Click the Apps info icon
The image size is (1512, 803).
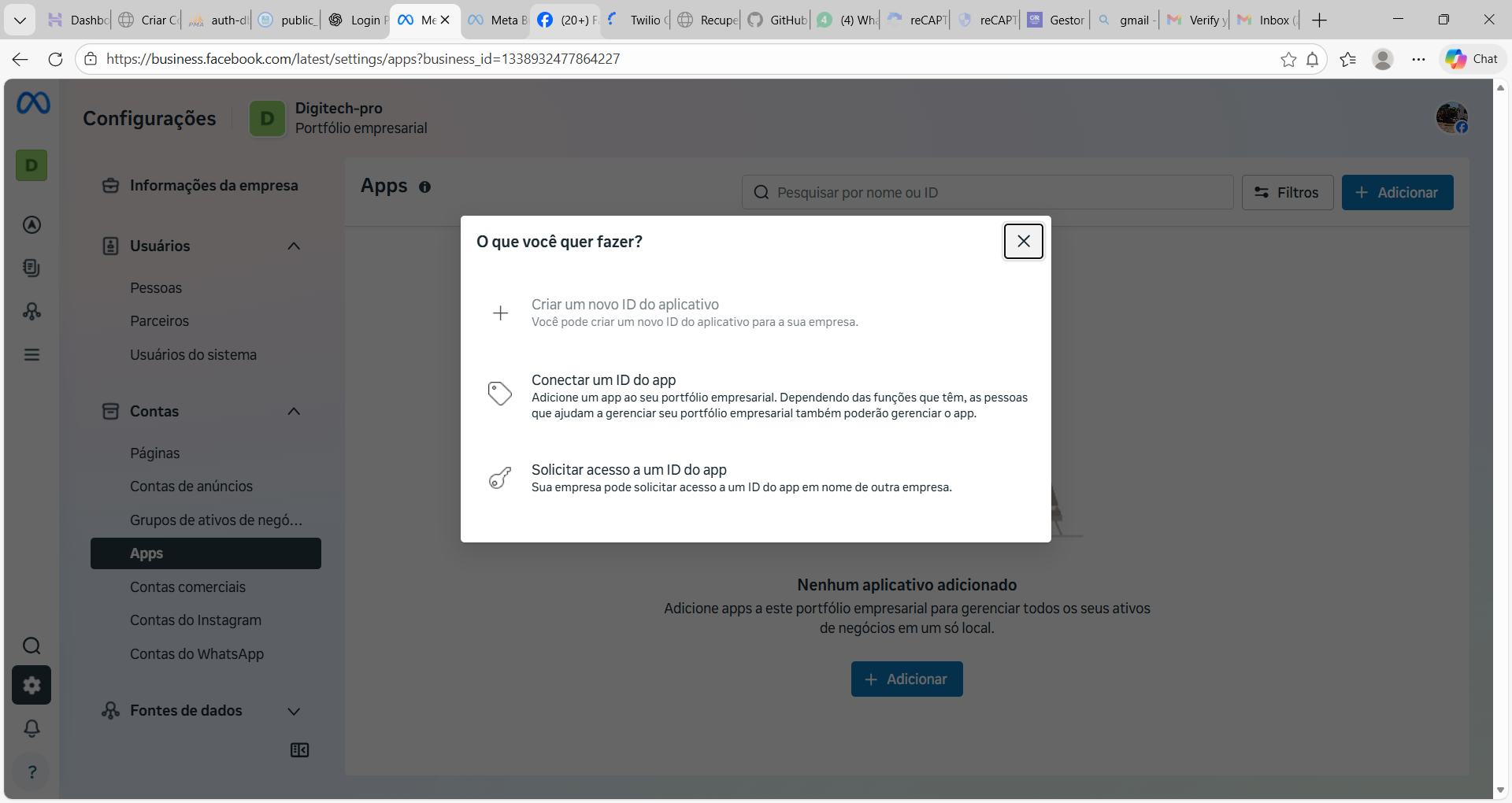[424, 187]
